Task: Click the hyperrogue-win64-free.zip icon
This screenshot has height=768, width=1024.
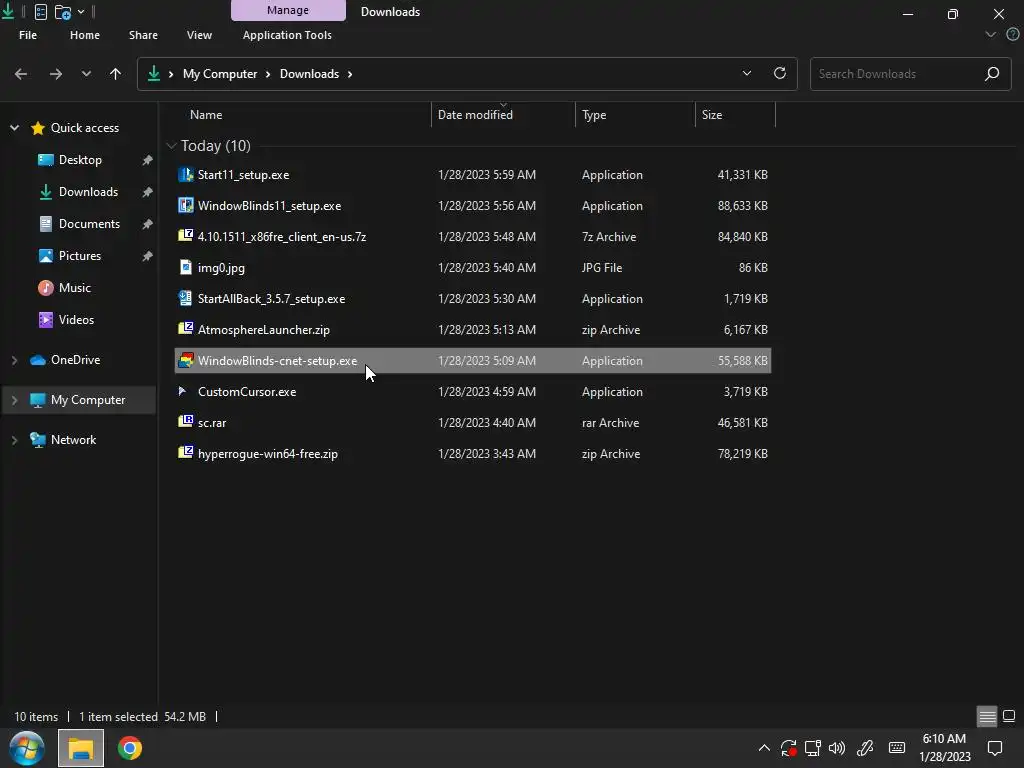Action: coord(185,453)
